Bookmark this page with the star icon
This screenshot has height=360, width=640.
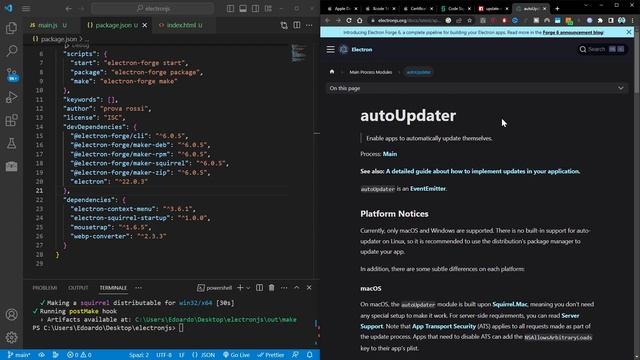pos(470,20)
